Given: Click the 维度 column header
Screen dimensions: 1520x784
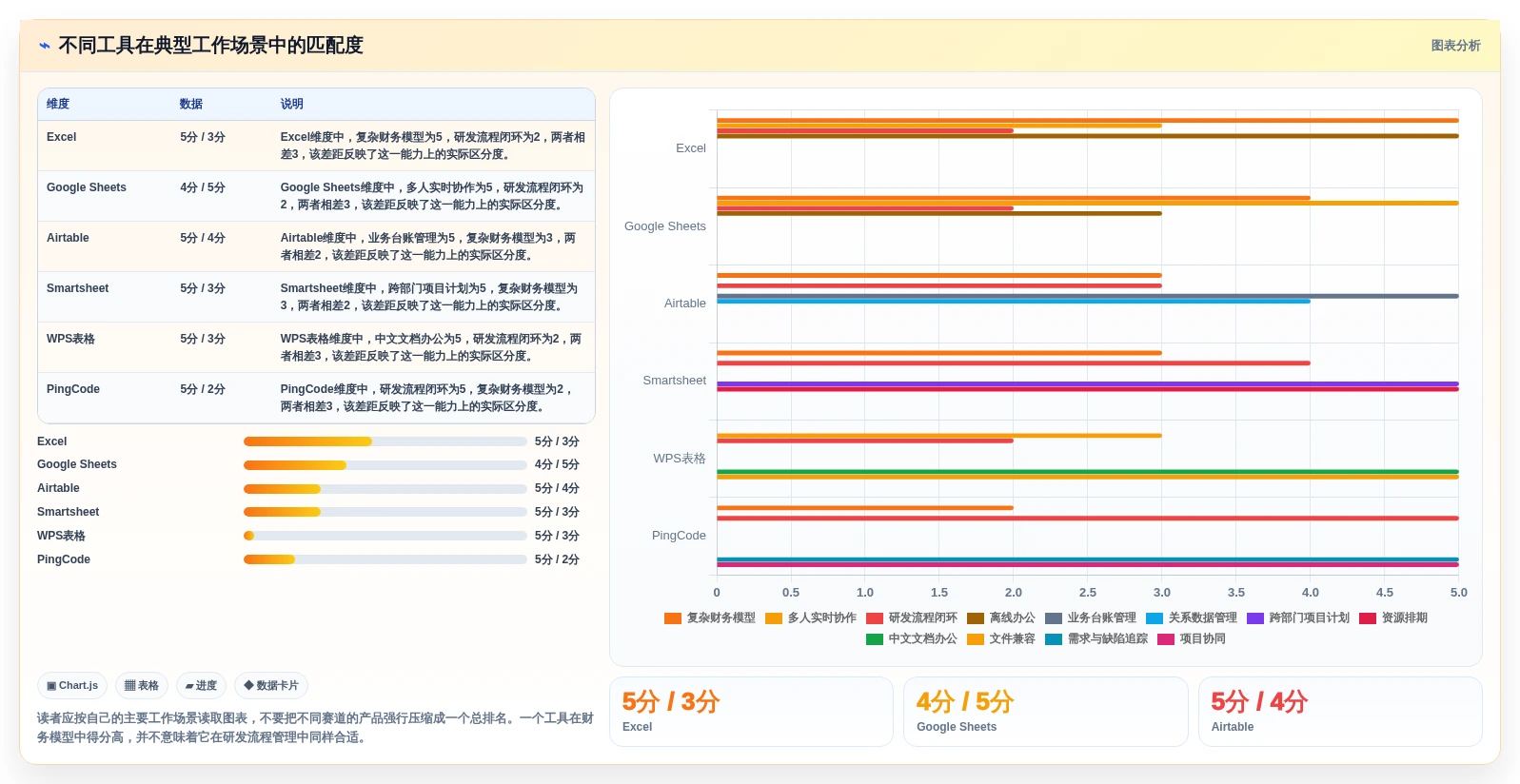Looking at the screenshot, I should click(58, 104).
